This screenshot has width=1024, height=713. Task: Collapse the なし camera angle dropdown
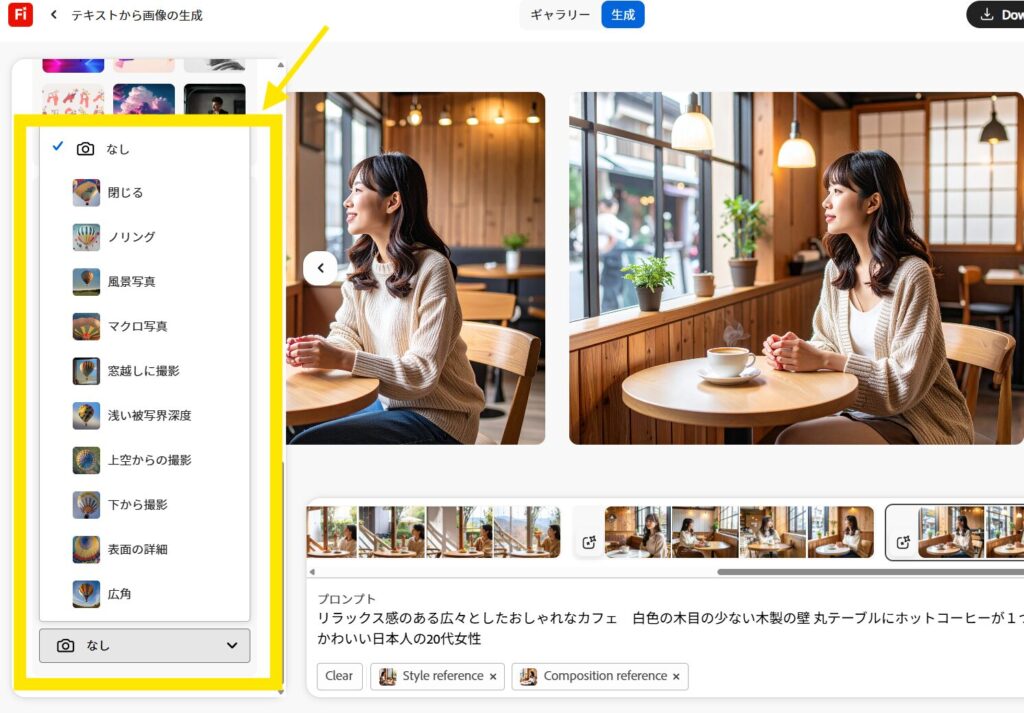point(144,646)
